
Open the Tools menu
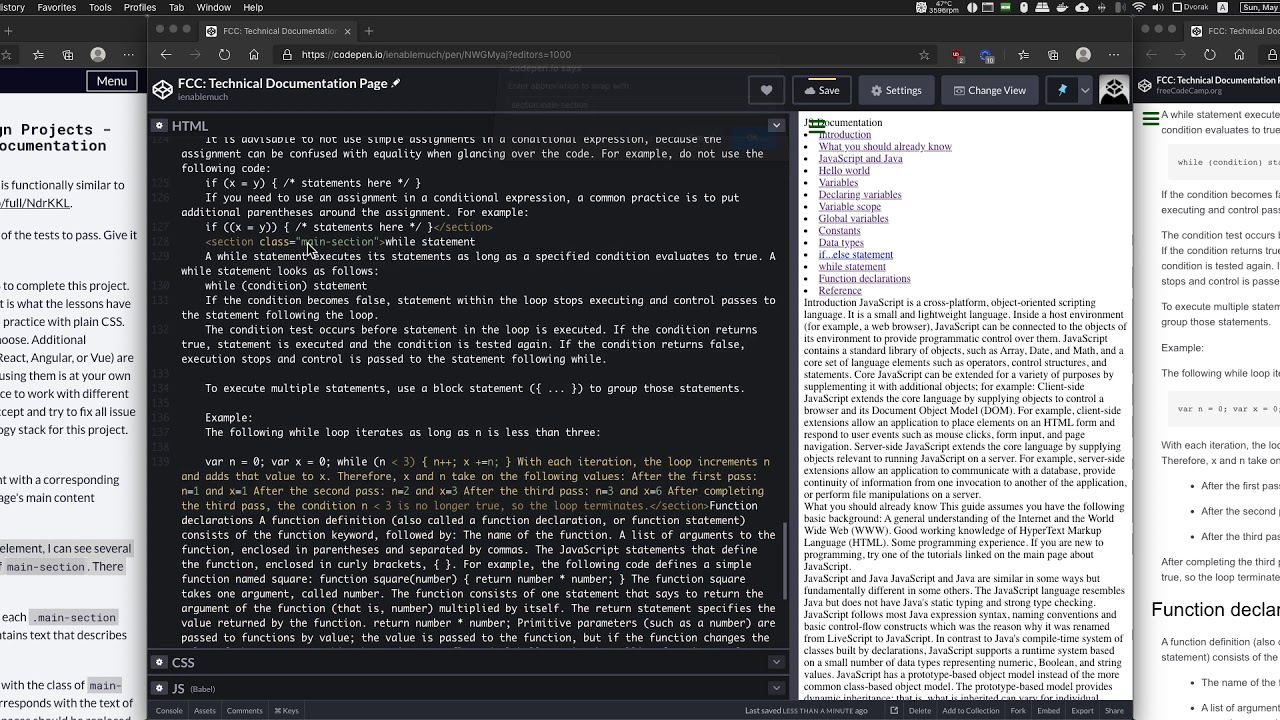(x=100, y=7)
